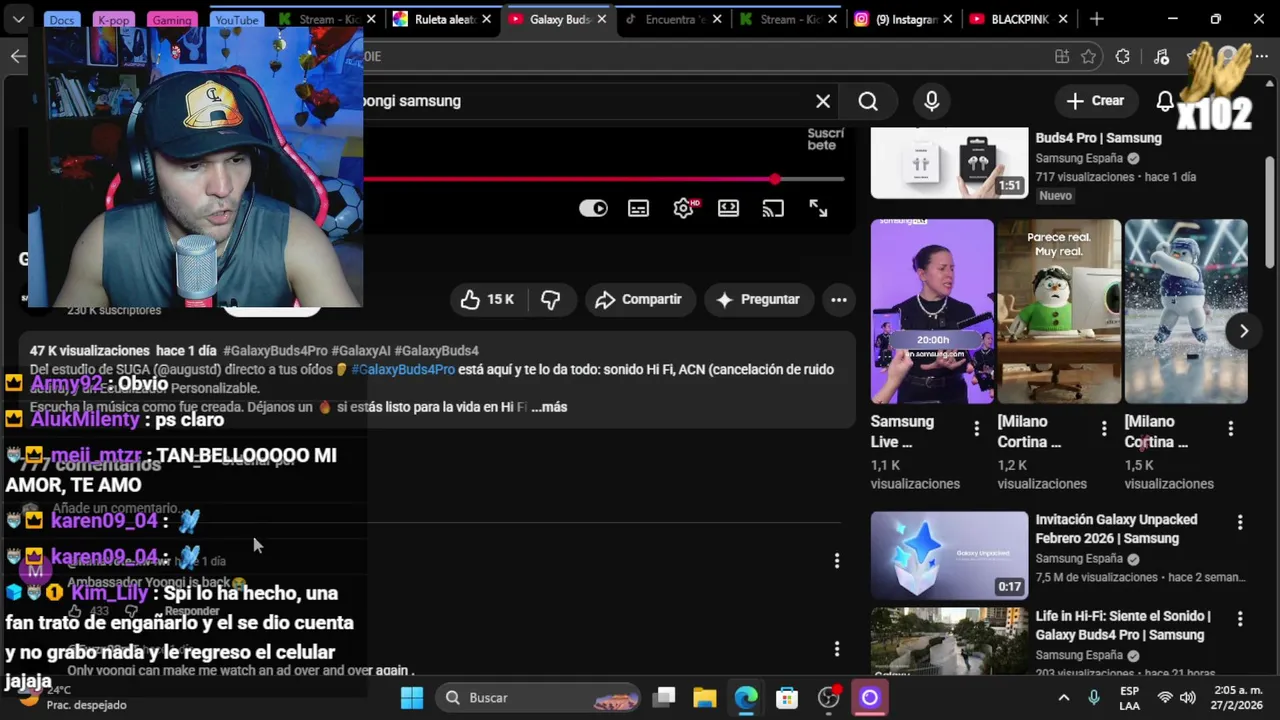This screenshot has height=720, width=1280.
Task: Expand the description with ...más
Action: pos(549,407)
